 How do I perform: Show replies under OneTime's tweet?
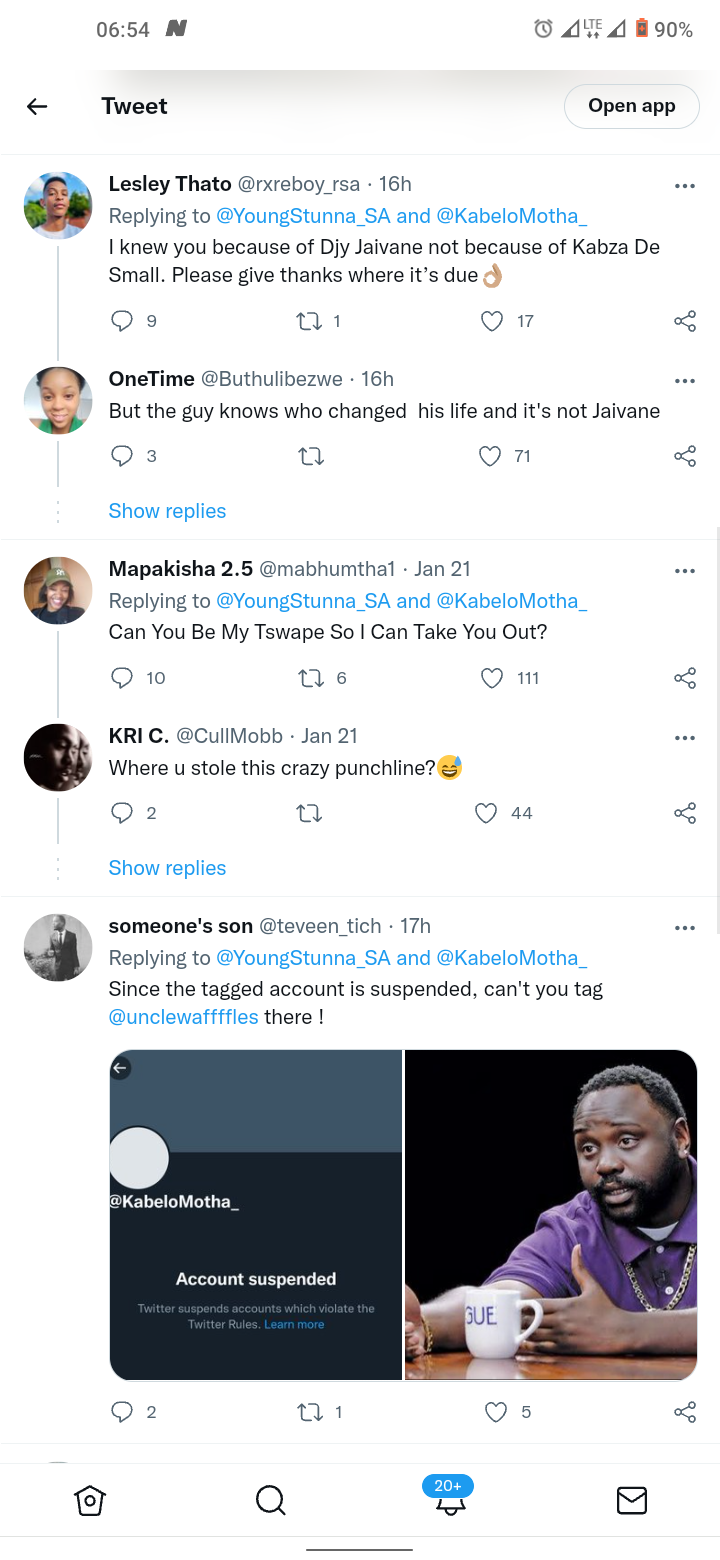coord(167,511)
